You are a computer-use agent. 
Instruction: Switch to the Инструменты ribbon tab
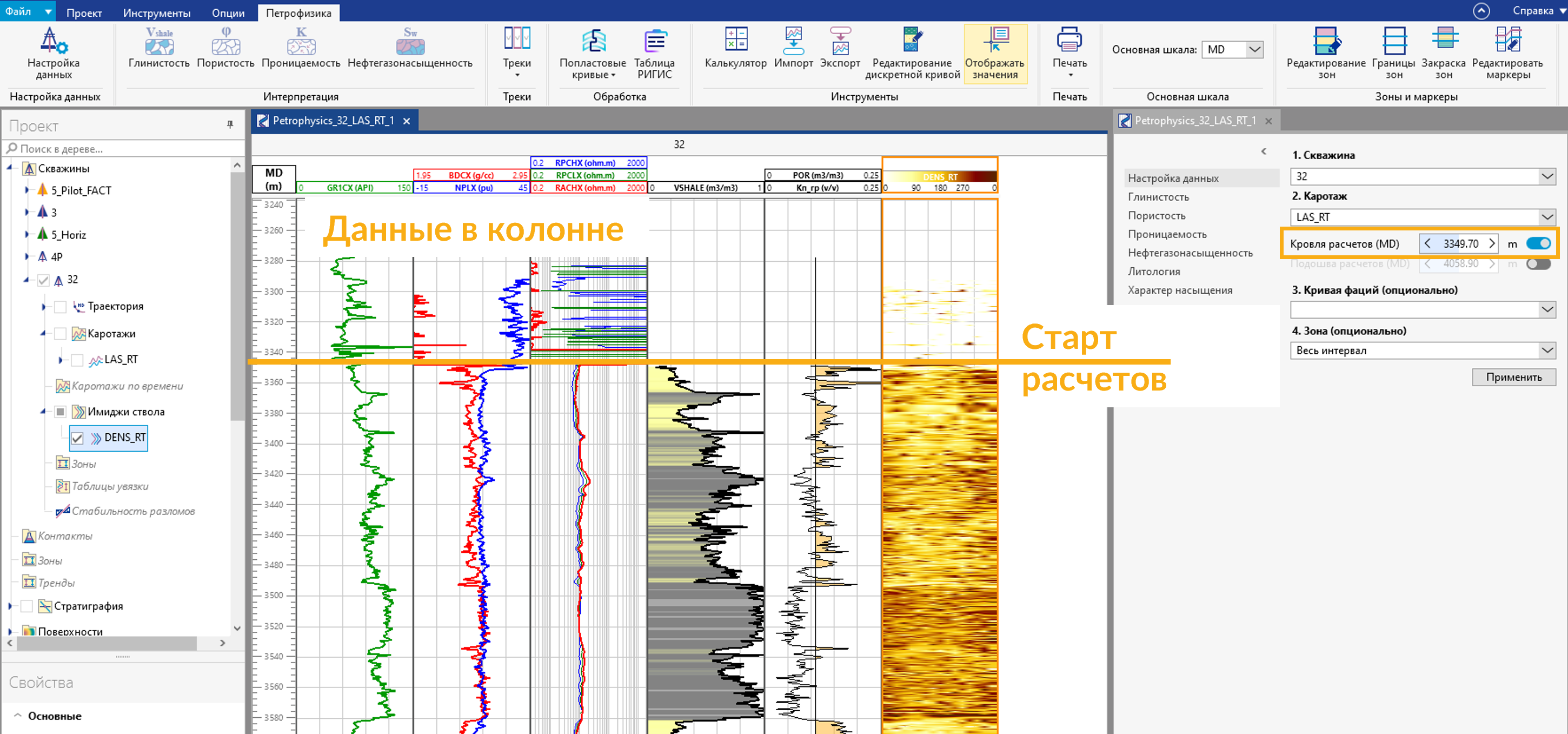pos(156,13)
